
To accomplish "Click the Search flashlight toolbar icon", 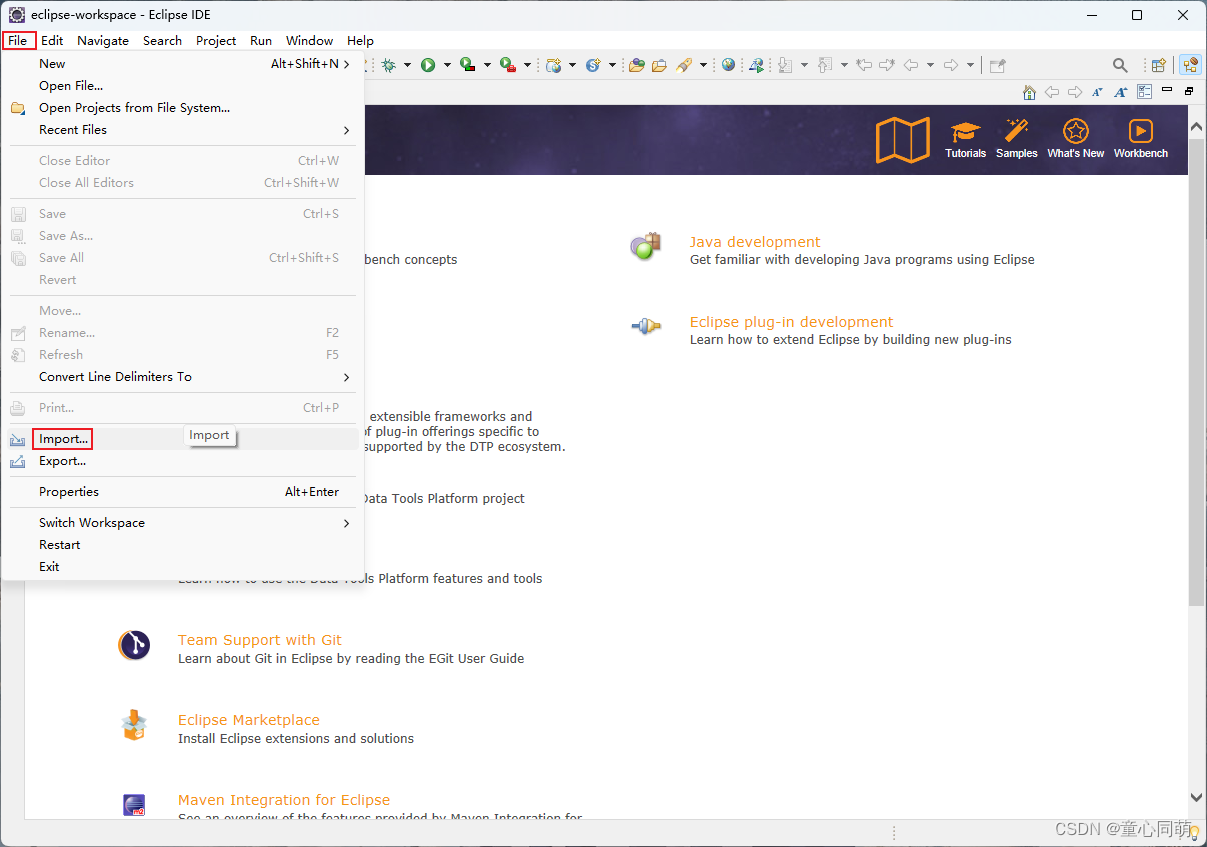I will click(x=684, y=65).
